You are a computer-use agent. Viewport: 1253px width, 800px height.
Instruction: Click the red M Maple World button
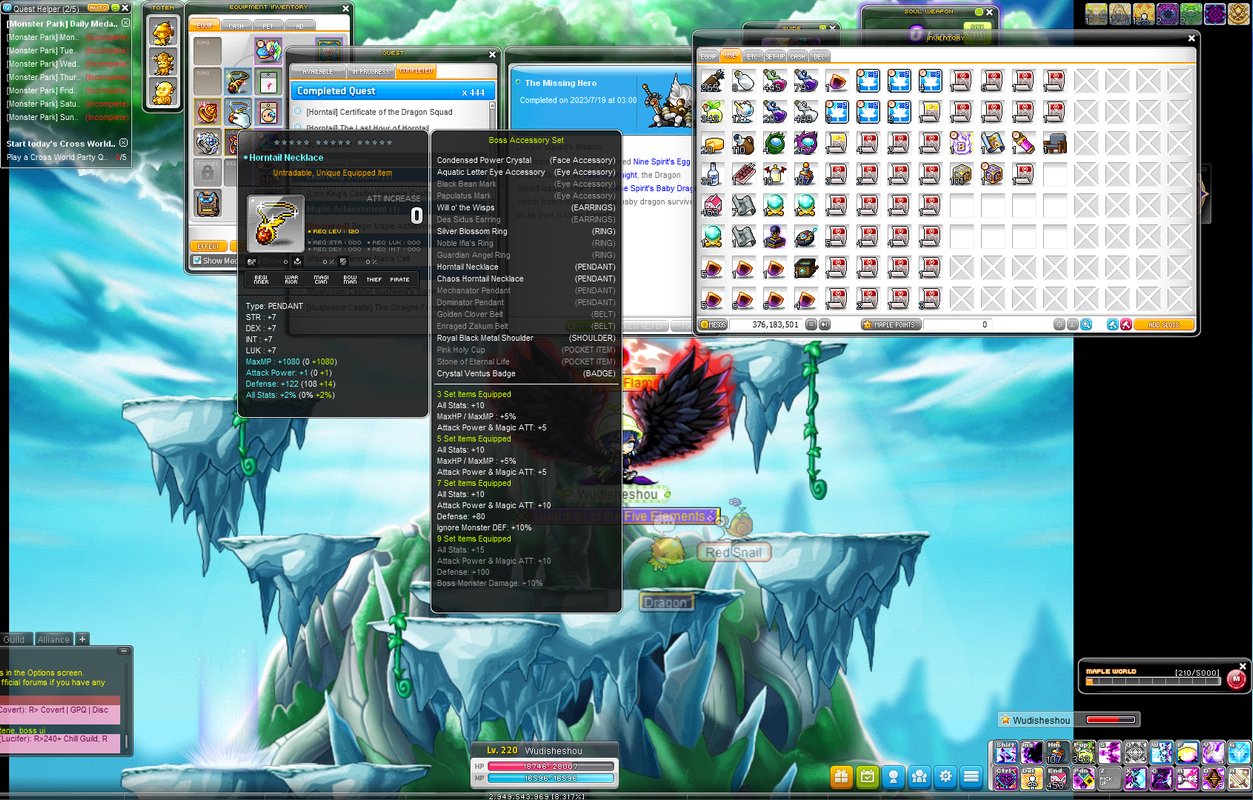click(x=1235, y=679)
